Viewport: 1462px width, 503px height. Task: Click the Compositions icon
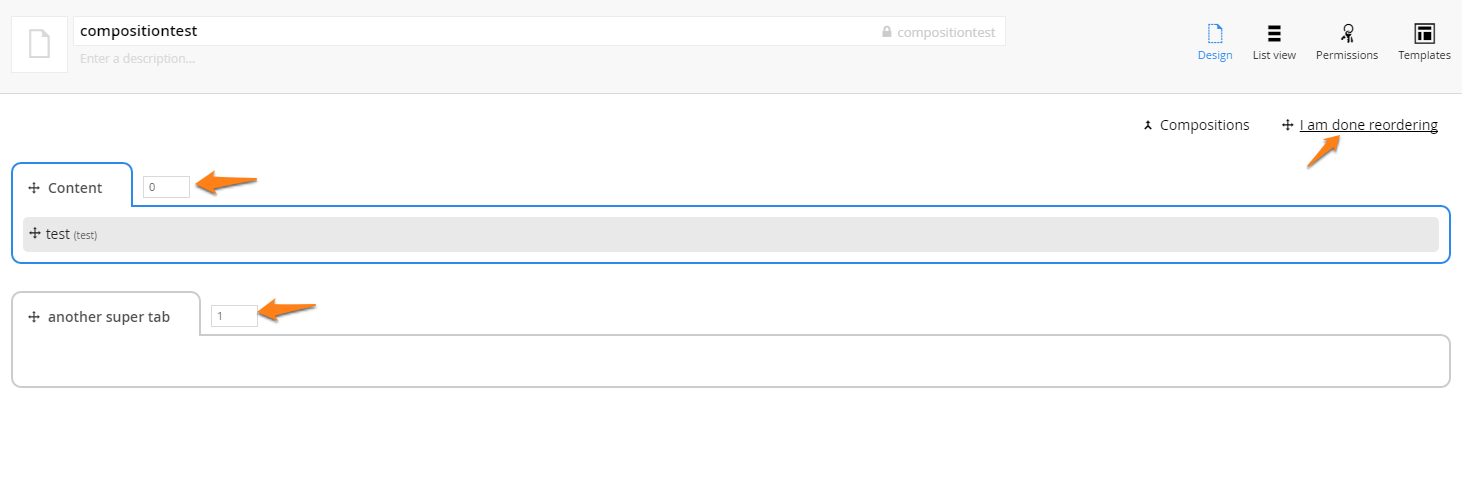coord(1148,126)
